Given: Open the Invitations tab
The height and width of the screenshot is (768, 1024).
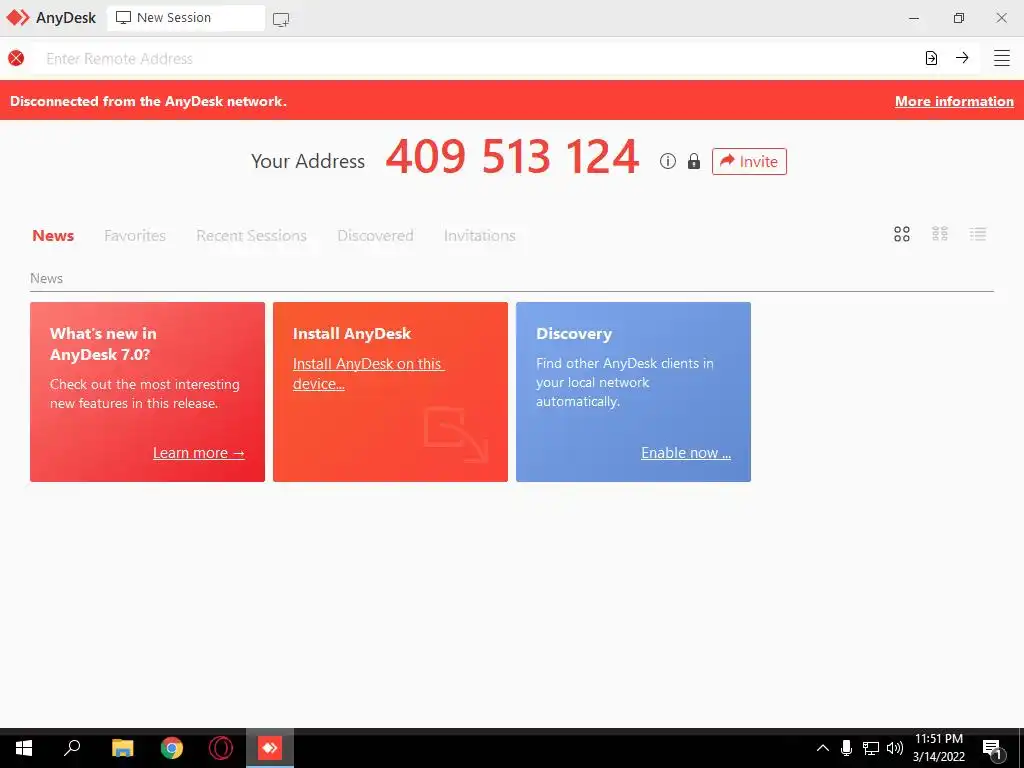Looking at the screenshot, I should click(x=480, y=235).
